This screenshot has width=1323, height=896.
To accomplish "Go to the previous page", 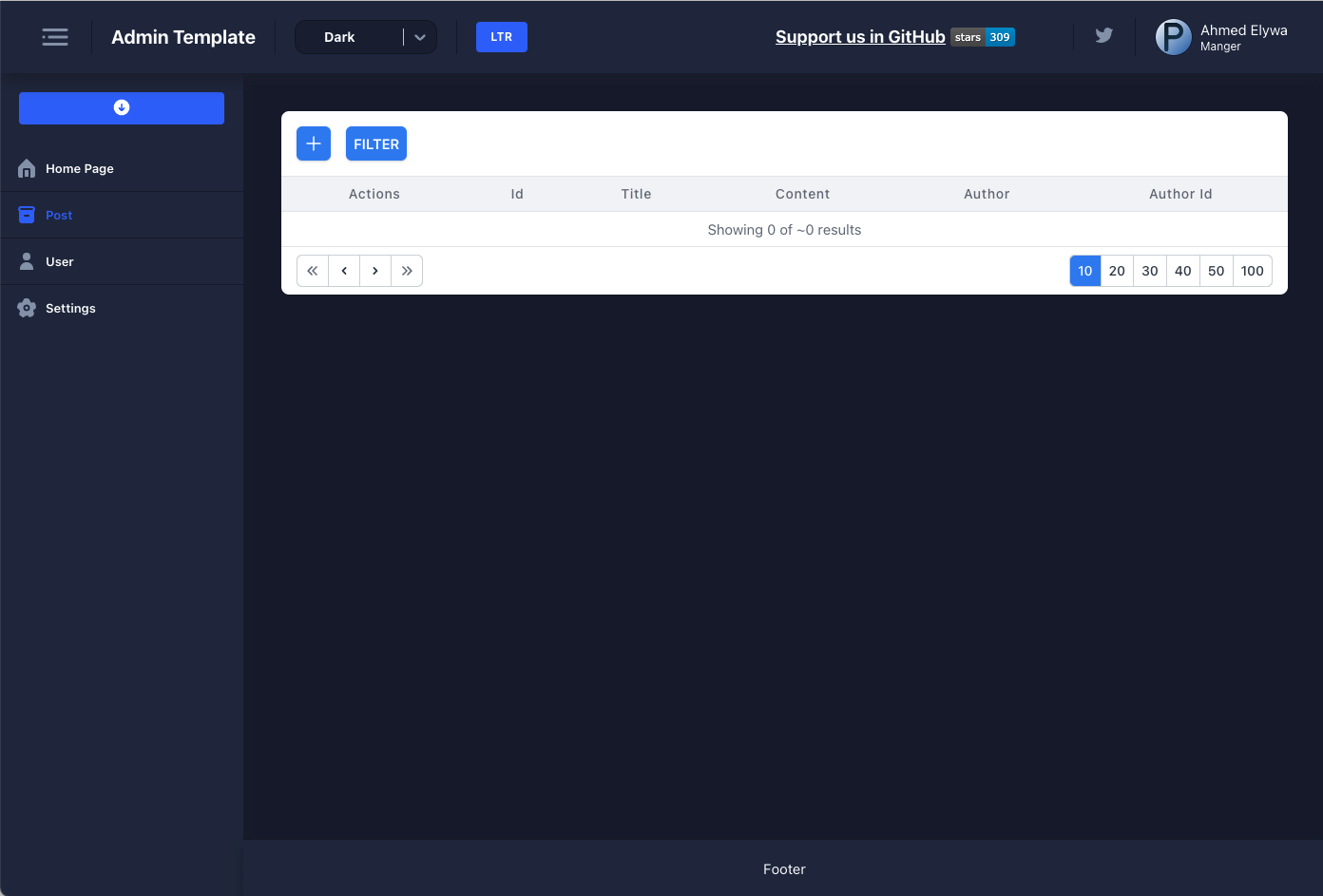I will [x=344, y=271].
